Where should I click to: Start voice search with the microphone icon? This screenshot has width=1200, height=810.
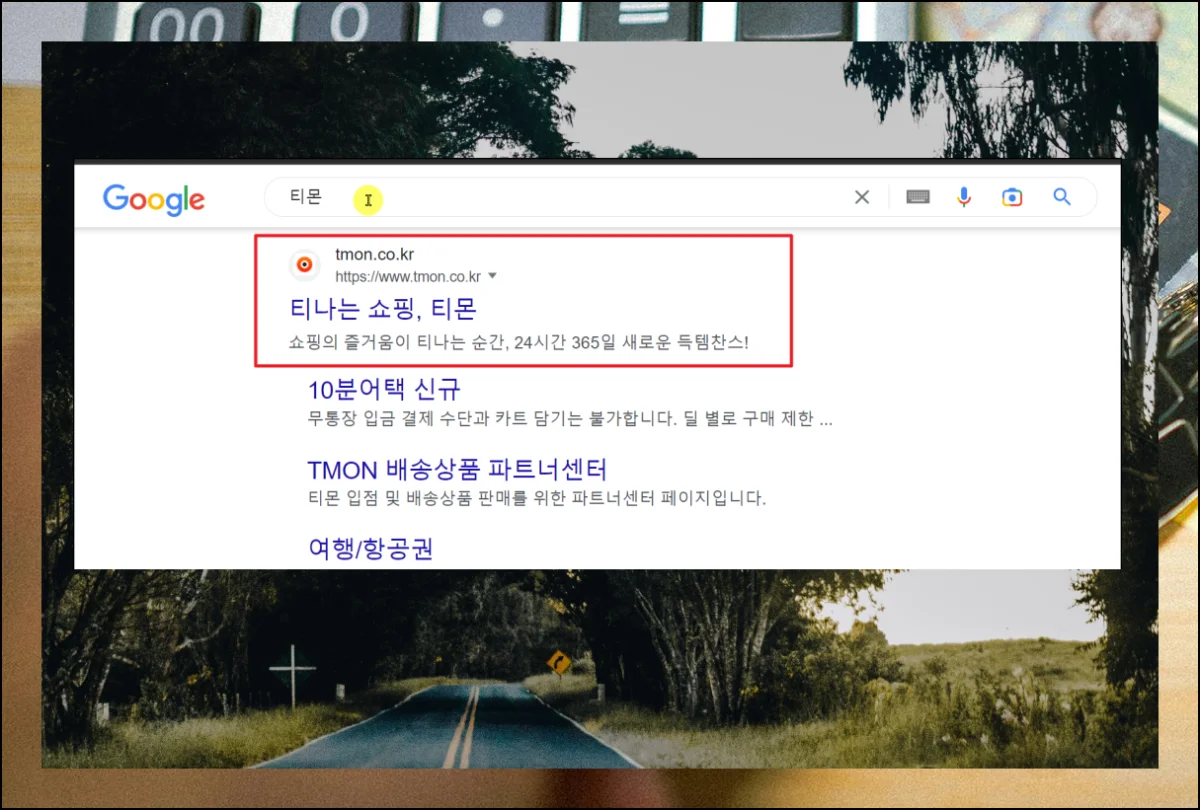click(x=964, y=197)
